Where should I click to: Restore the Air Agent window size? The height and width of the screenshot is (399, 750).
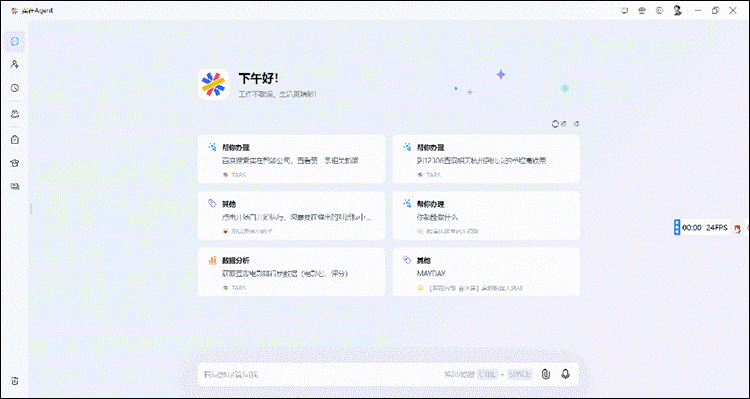tap(716, 11)
